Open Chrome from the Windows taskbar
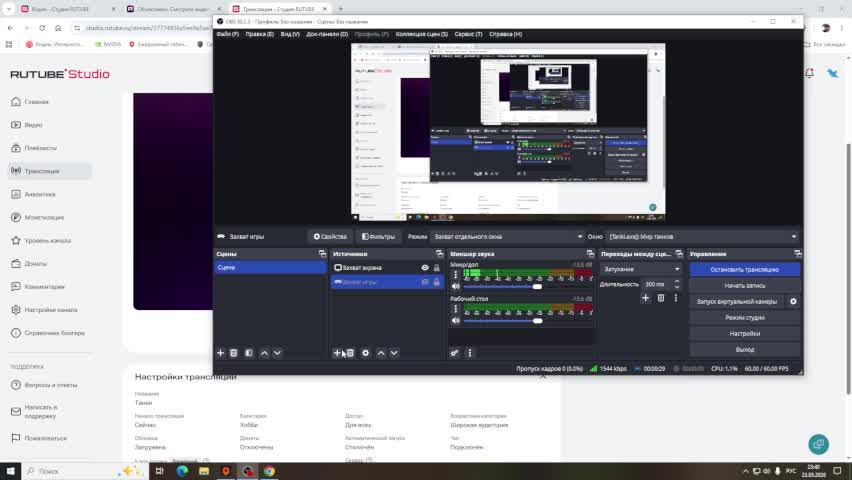852x480 pixels. (x=269, y=471)
